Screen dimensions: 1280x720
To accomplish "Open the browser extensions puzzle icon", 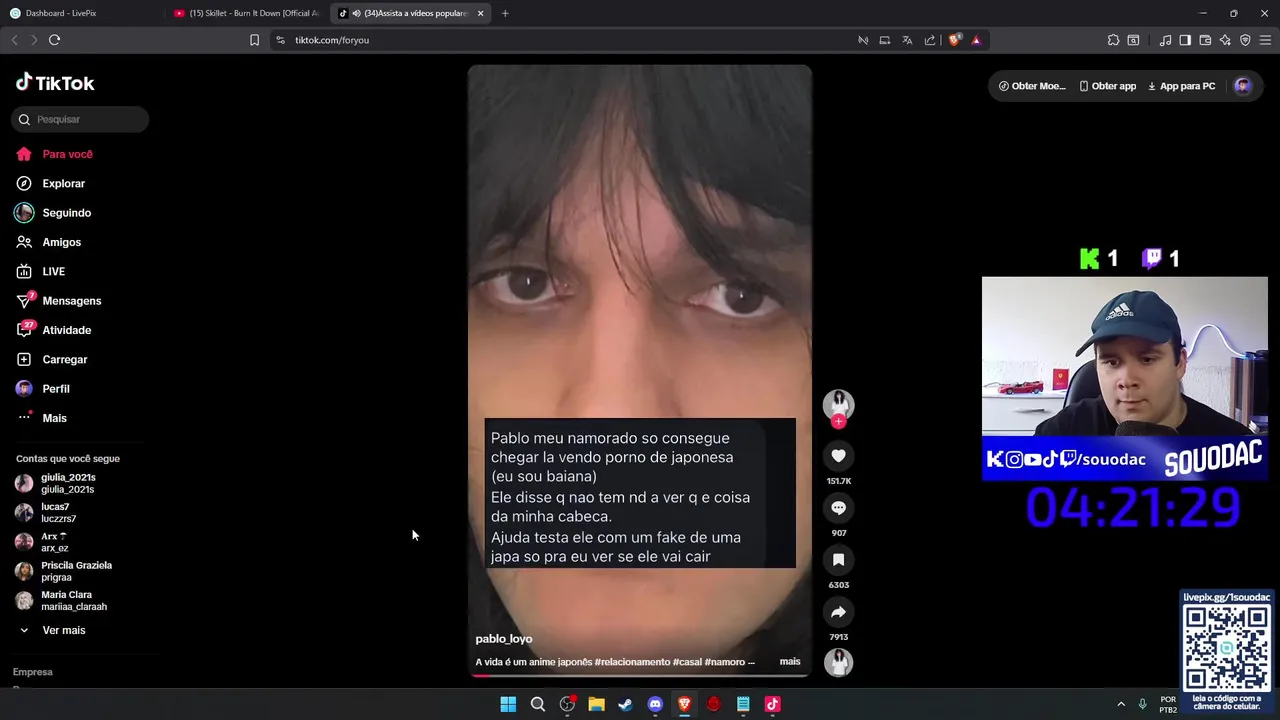I will [1113, 40].
